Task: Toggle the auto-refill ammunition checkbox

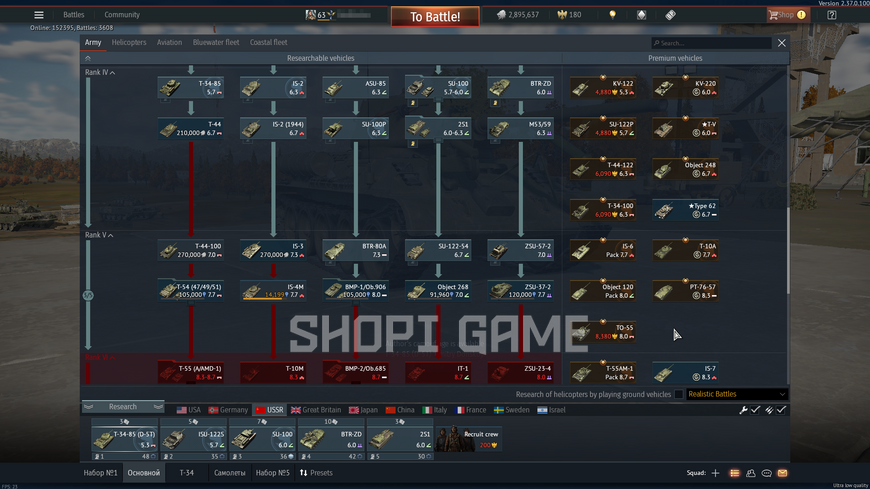Action: coord(781,410)
